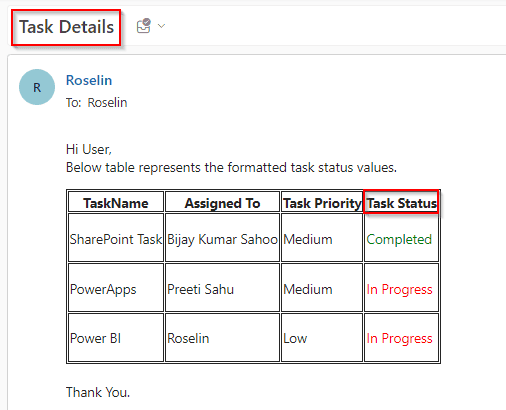
Task: Click the 'Thank You.' closing text
Action: point(98,392)
